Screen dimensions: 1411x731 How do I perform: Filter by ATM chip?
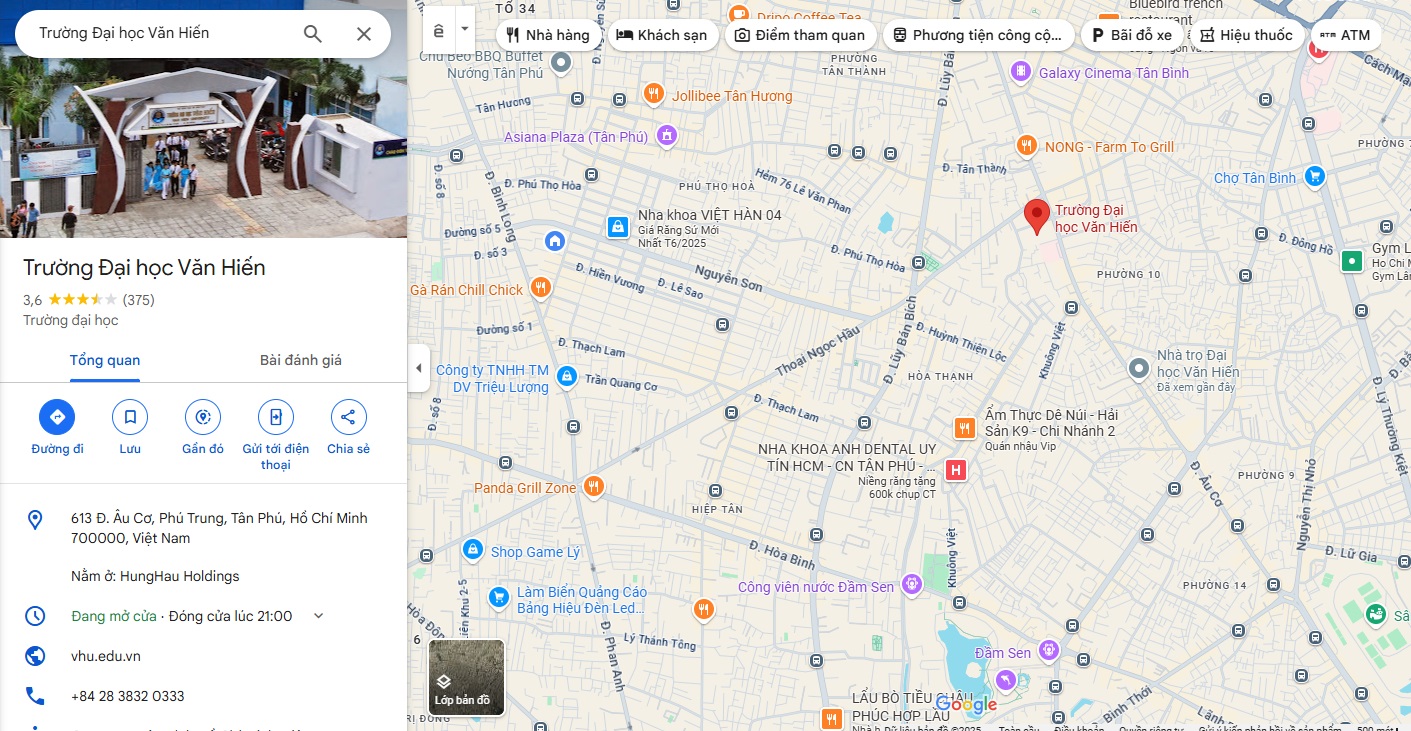coord(1345,35)
